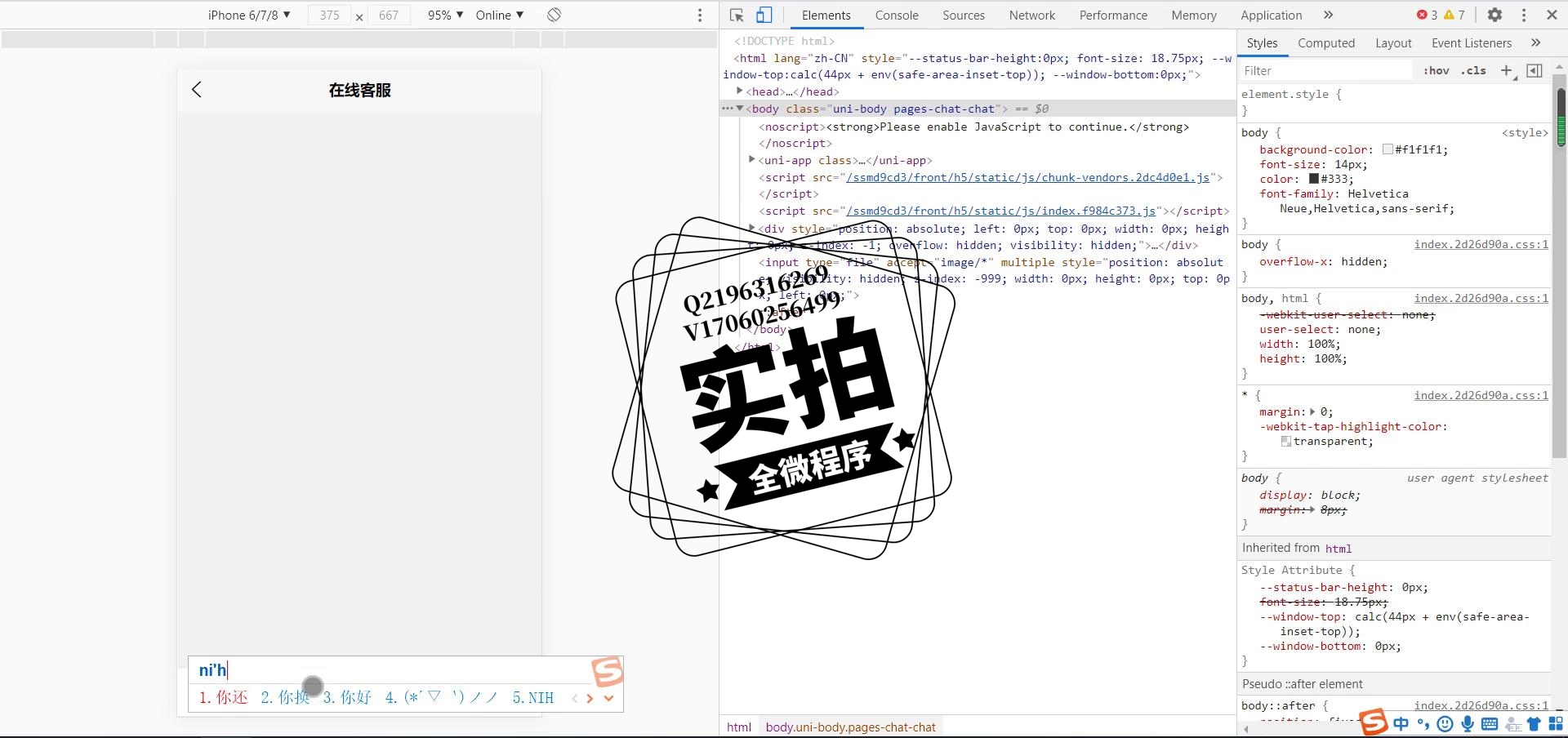Open index.2d26d90a.css link beside overflow-x rule

[1481, 244]
